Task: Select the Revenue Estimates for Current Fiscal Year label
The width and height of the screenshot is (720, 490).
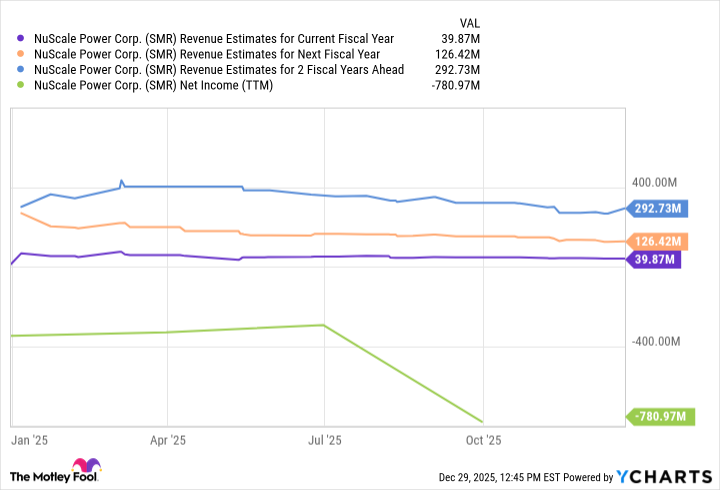Action: click(214, 38)
